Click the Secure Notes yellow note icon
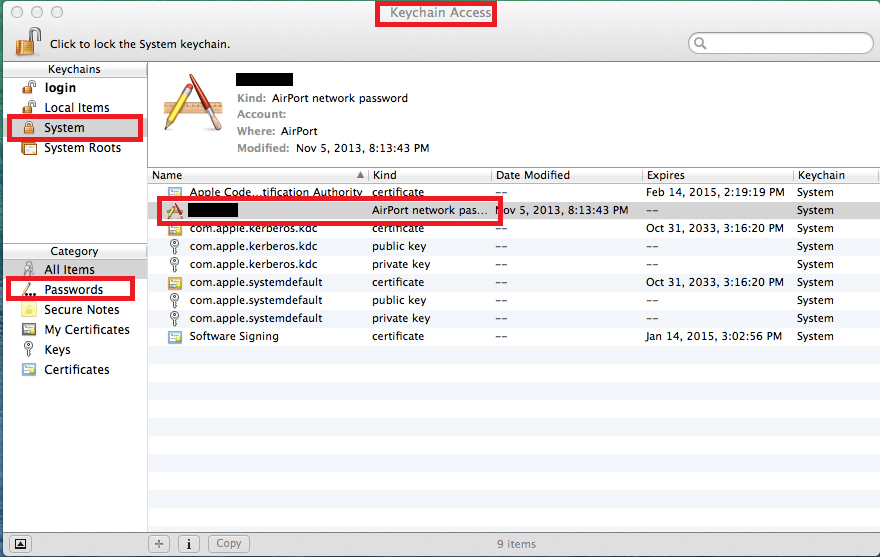 [29, 309]
